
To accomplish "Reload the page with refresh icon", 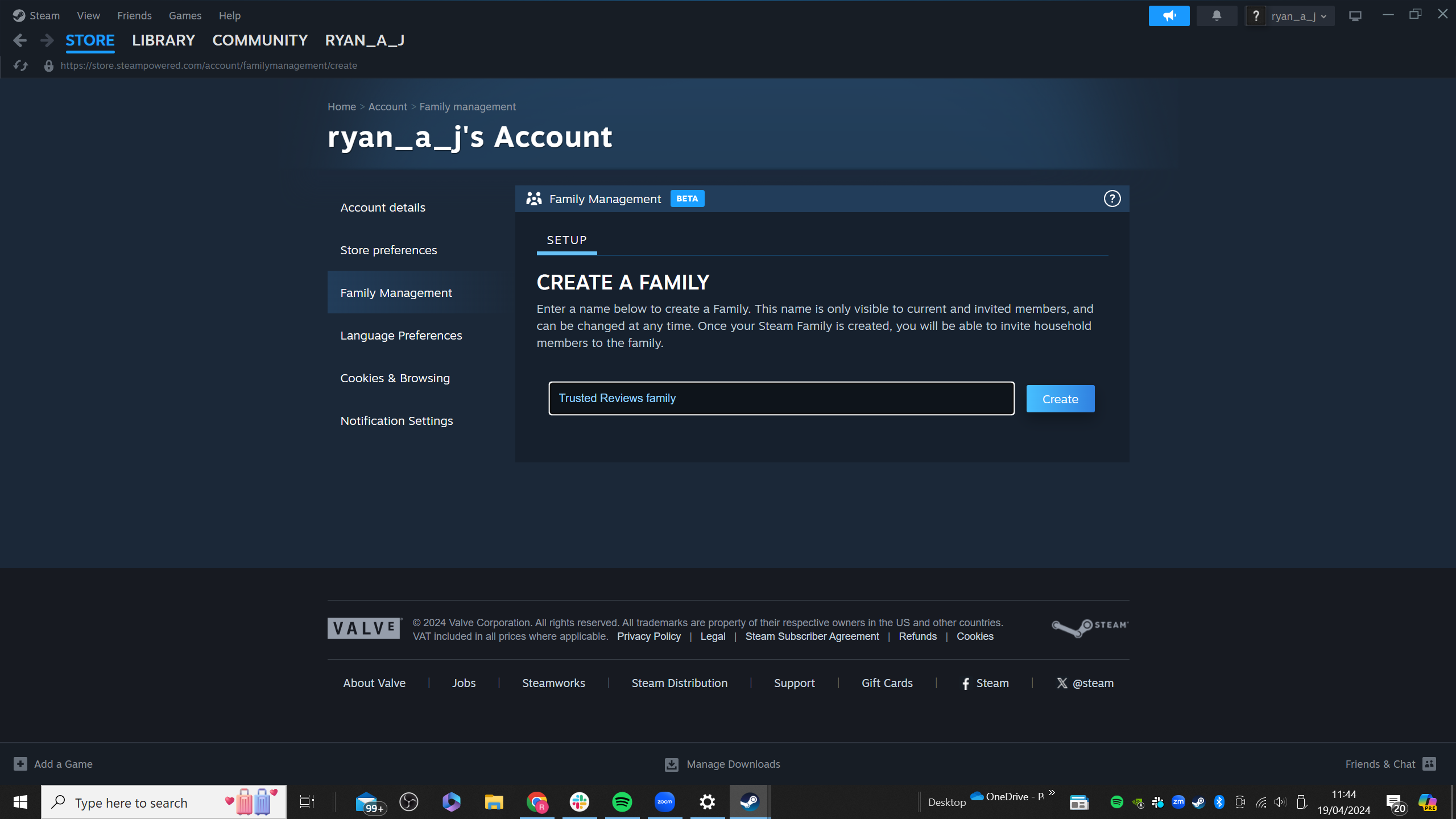I will 21,65.
